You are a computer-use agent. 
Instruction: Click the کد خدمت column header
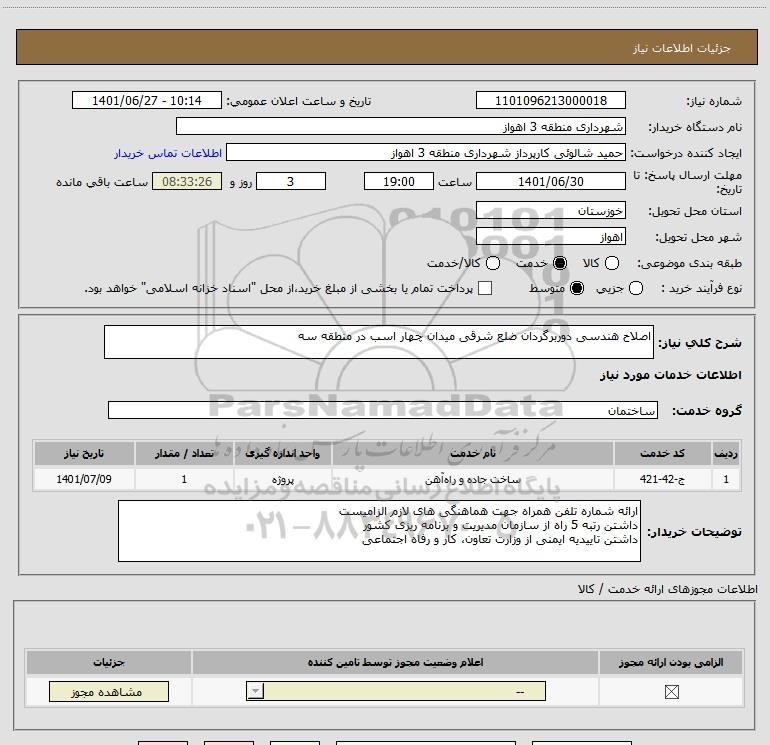tap(662, 453)
